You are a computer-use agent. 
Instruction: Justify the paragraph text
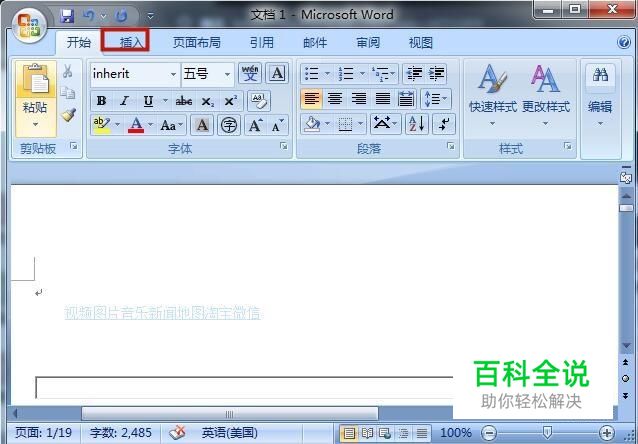[382, 99]
